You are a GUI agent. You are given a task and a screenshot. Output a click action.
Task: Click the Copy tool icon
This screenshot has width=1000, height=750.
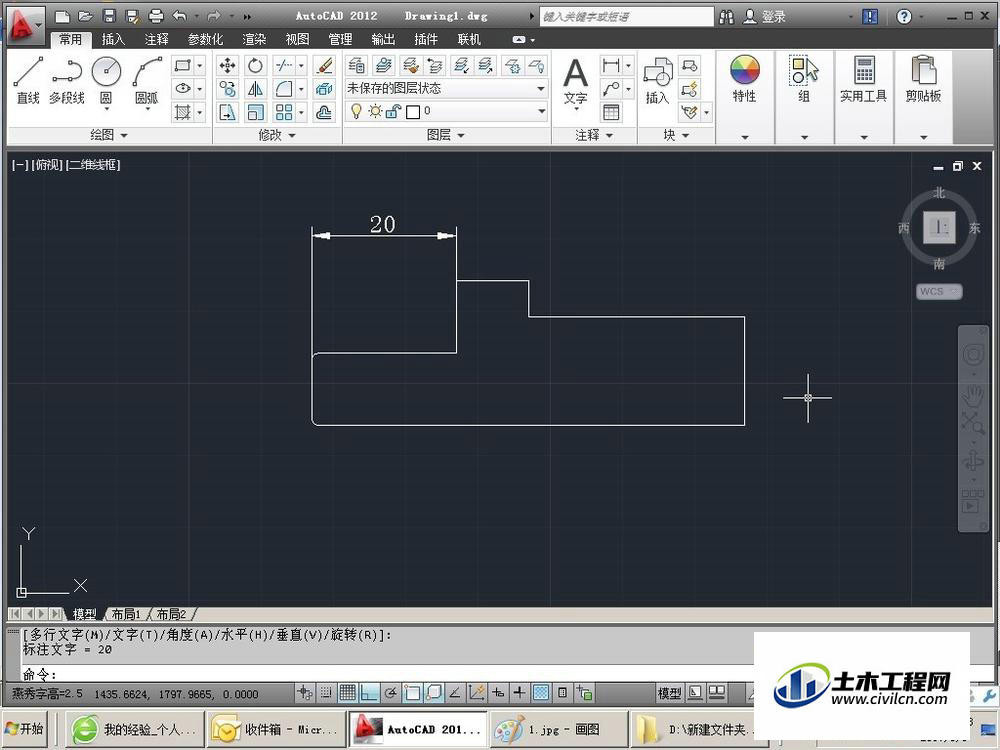click(x=228, y=89)
